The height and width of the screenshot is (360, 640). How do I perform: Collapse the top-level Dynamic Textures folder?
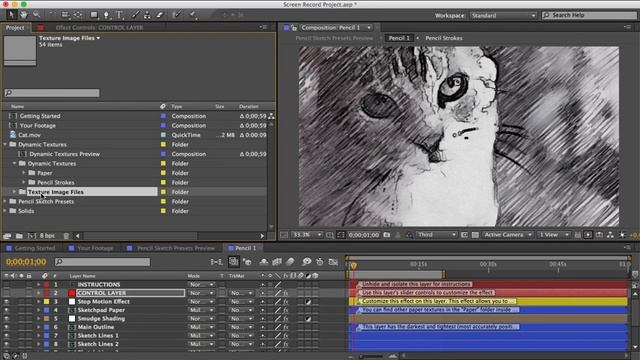click(5, 144)
